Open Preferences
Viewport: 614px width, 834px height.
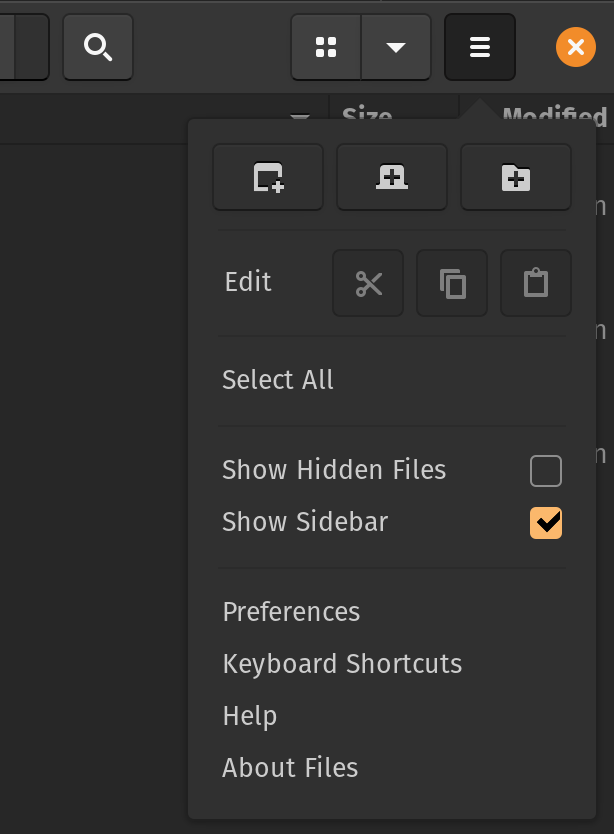click(291, 611)
